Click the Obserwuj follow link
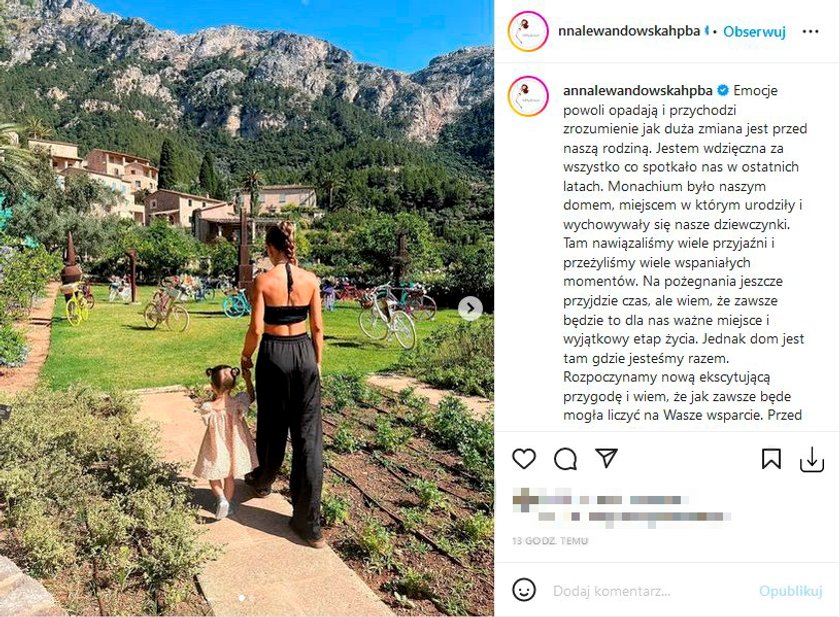 754,32
